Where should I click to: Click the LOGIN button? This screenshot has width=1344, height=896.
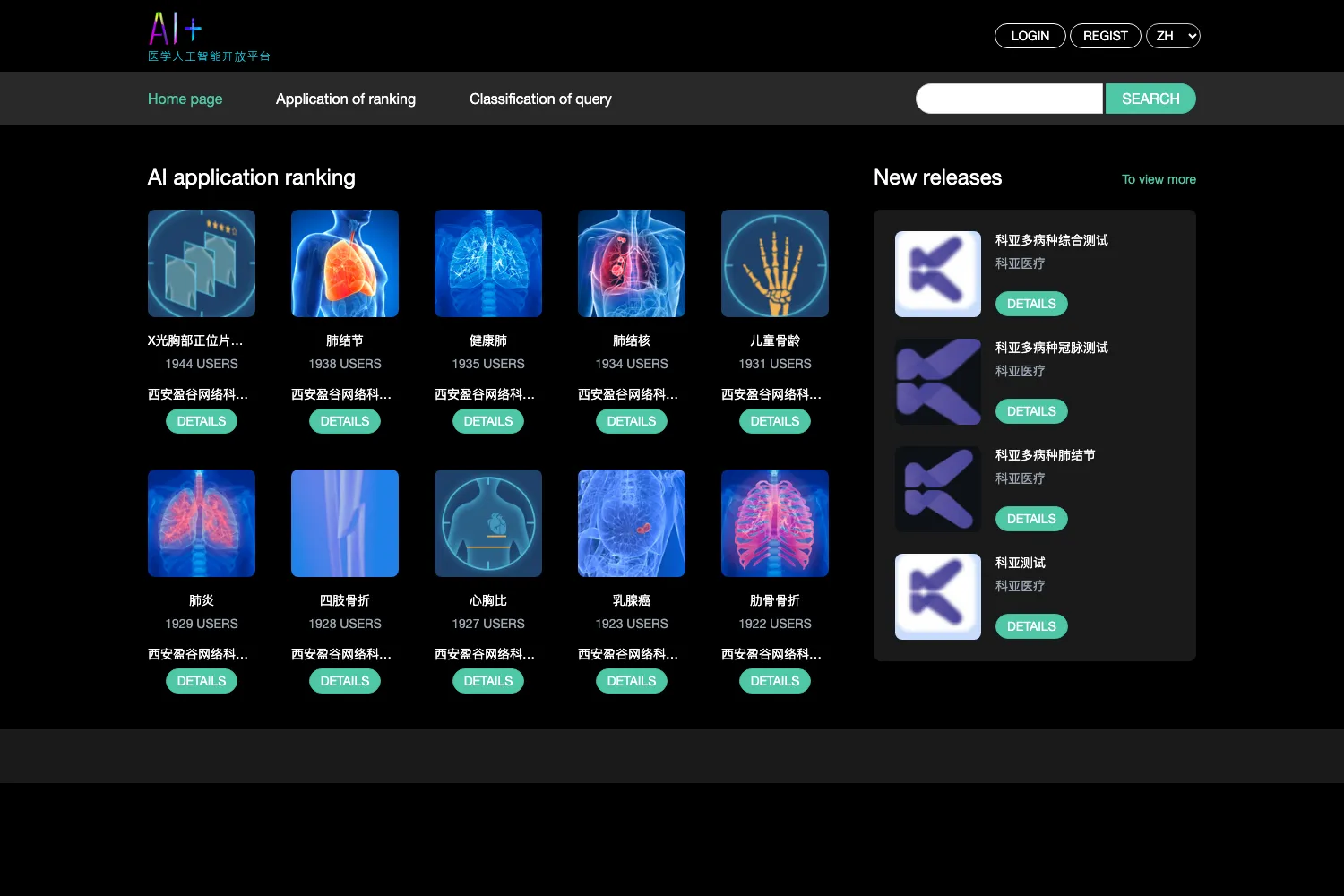pos(1030,36)
